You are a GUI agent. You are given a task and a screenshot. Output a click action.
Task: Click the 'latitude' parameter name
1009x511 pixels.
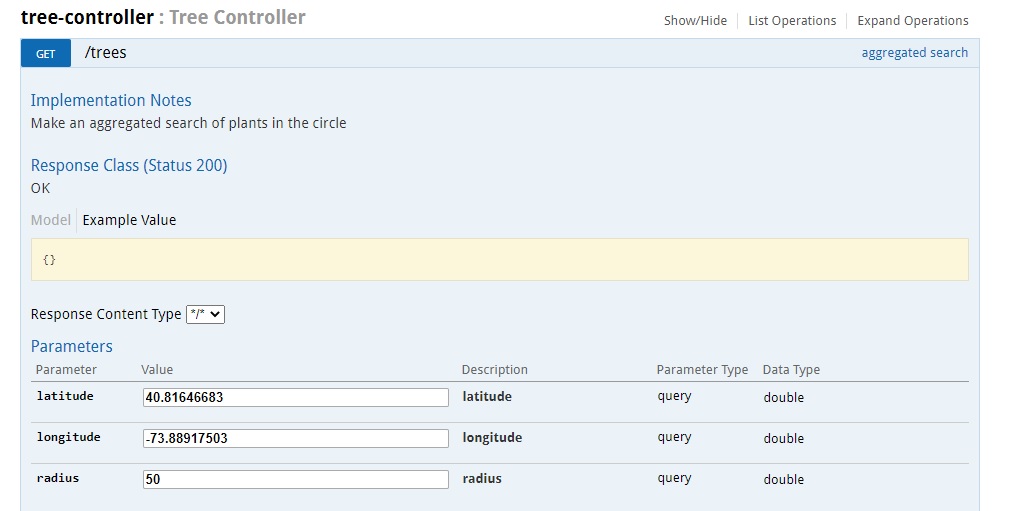pyautogui.click(x=65, y=396)
